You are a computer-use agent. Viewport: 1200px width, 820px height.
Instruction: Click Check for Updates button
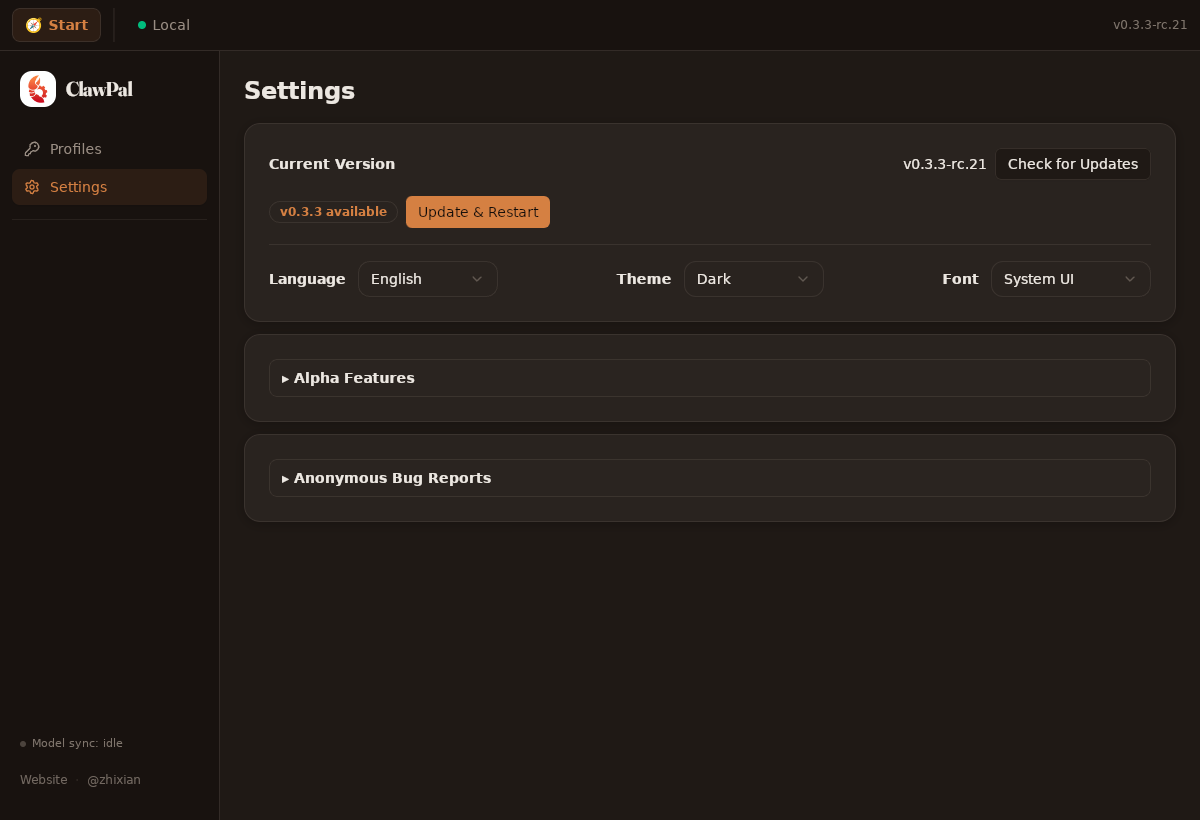click(x=1072, y=164)
